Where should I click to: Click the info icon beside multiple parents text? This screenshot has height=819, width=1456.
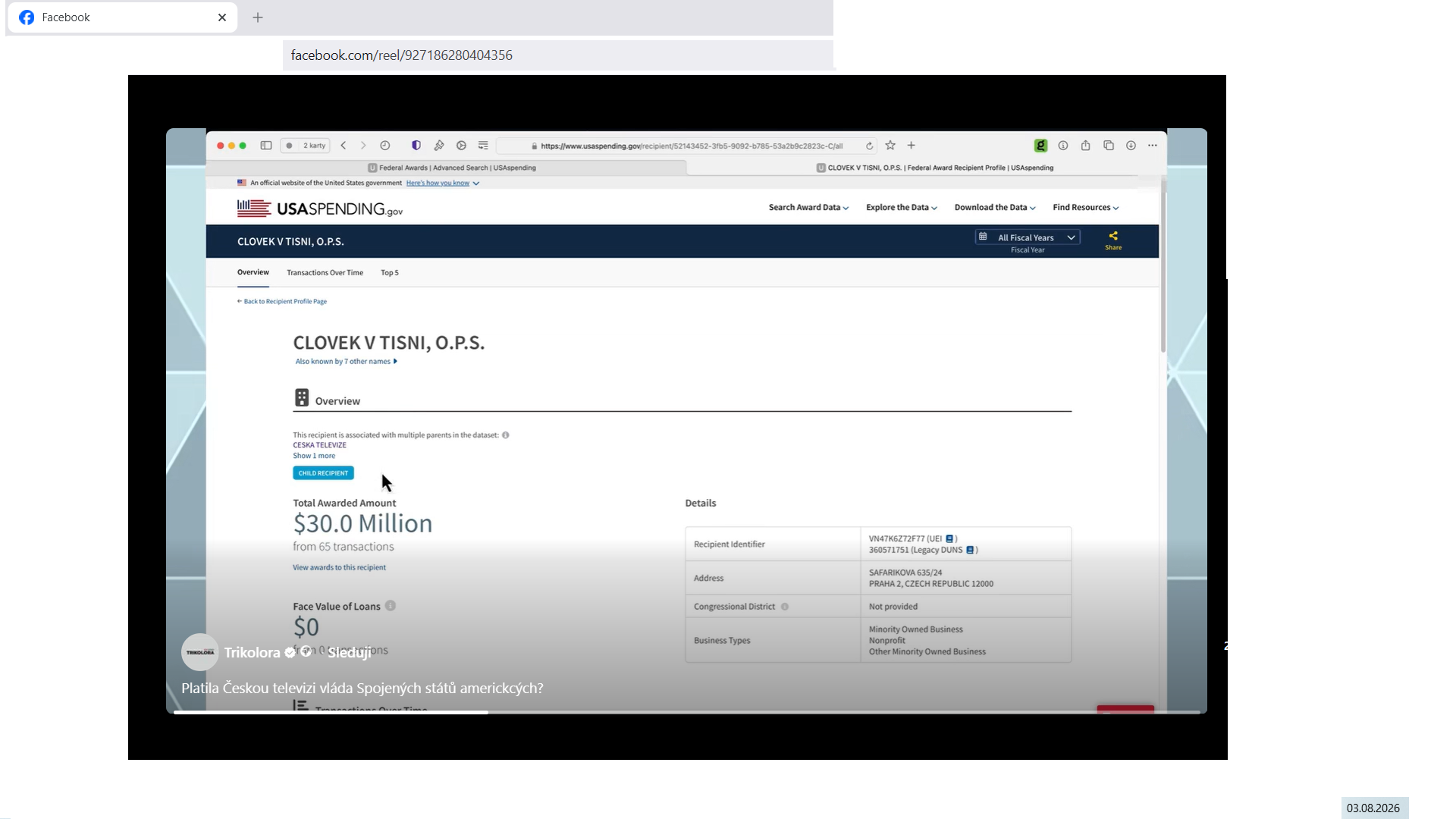pyautogui.click(x=506, y=435)
